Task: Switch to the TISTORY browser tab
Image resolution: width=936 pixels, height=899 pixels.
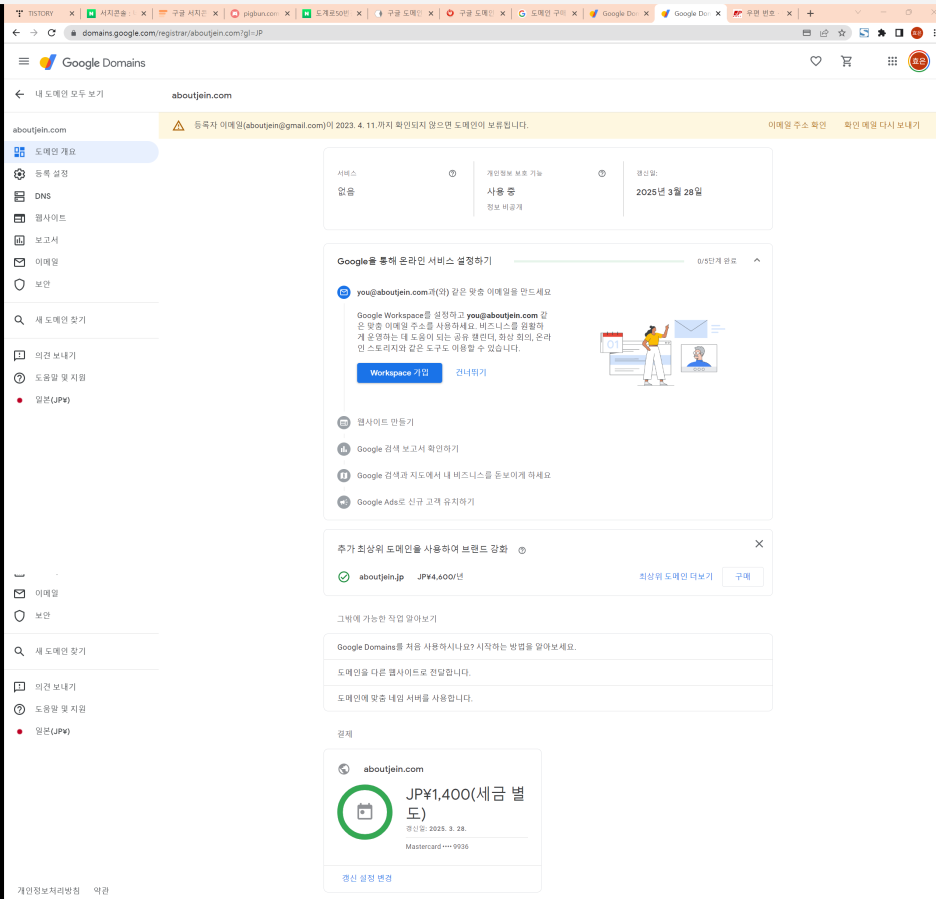Action: click(x=45, y=13)
